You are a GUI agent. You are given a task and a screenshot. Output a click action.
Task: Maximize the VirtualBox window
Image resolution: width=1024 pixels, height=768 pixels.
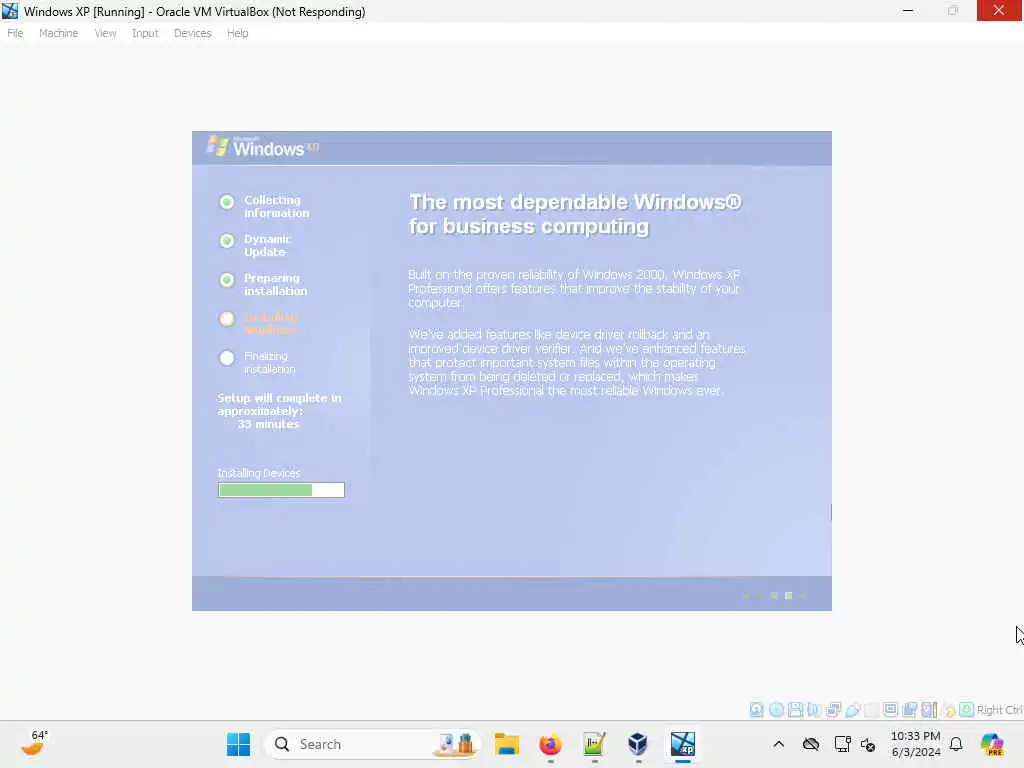[x=953, y=11]
